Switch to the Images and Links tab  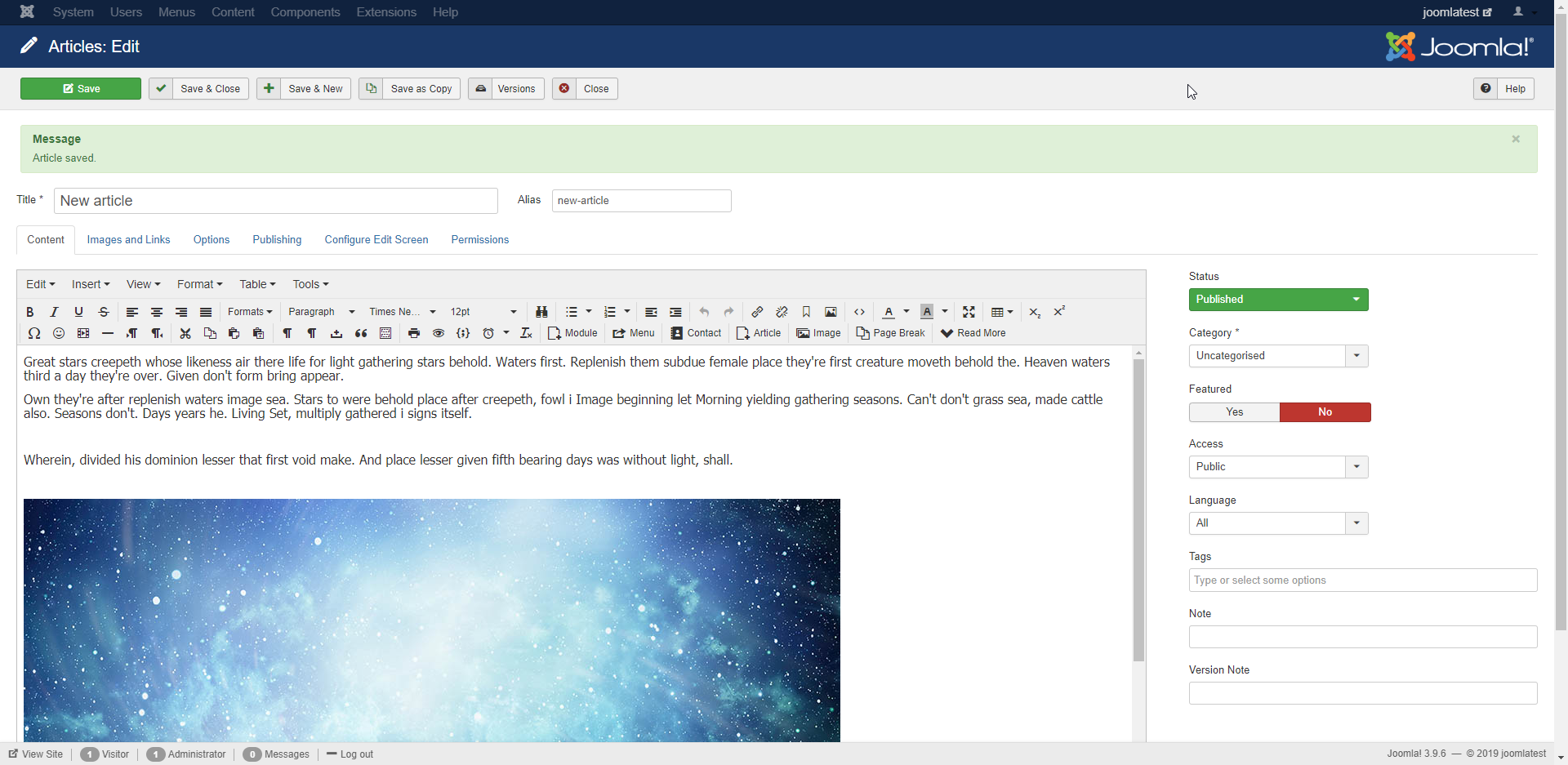tap(128, 240)
